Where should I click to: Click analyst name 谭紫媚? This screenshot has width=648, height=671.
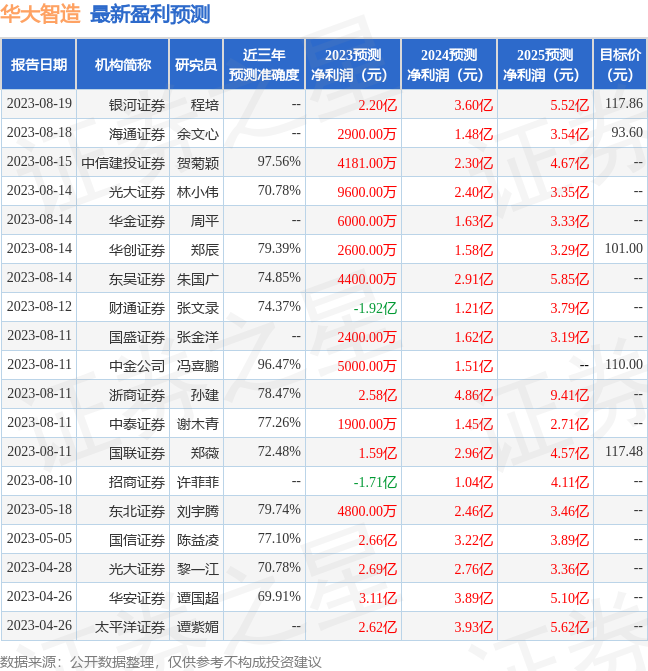click(198, 627)
